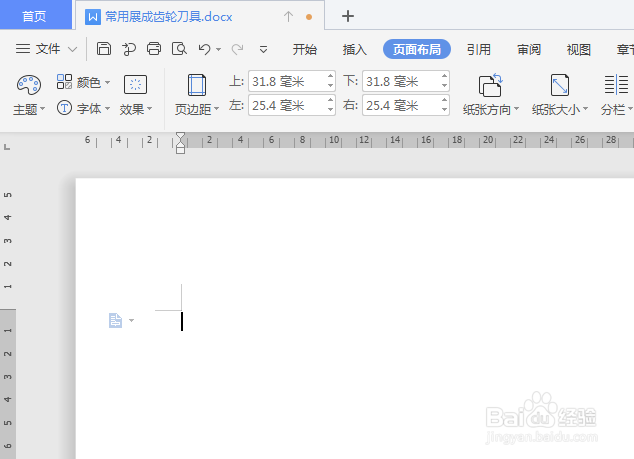Decrease the right margin with down stepper

[444, 110]
